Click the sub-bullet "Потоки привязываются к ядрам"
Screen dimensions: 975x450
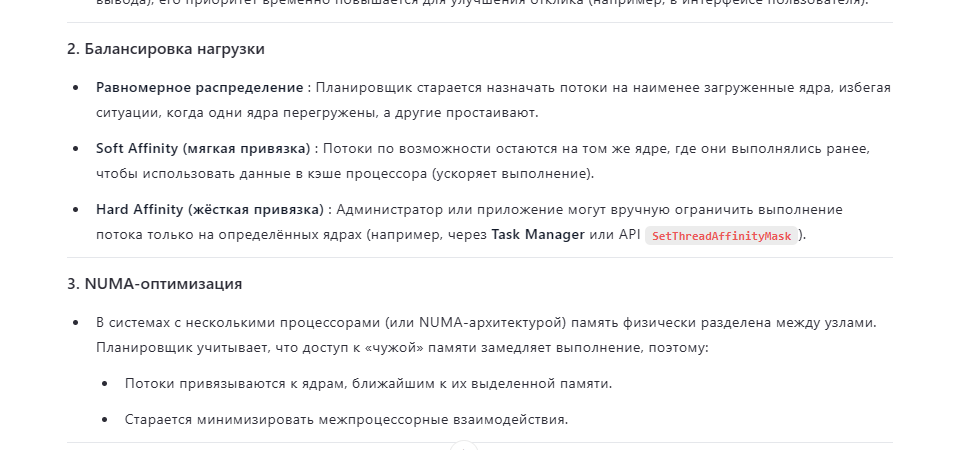[368, 383]
